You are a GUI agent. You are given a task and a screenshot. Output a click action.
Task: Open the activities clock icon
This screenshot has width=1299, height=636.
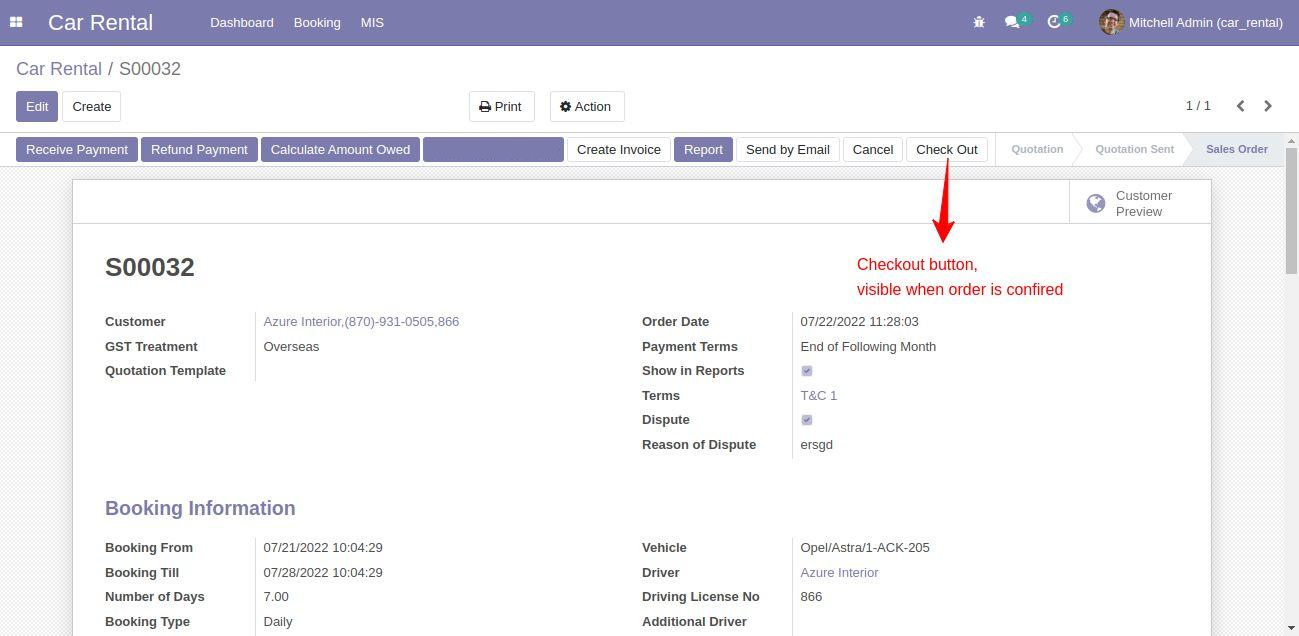click(x=1054, y=22)
